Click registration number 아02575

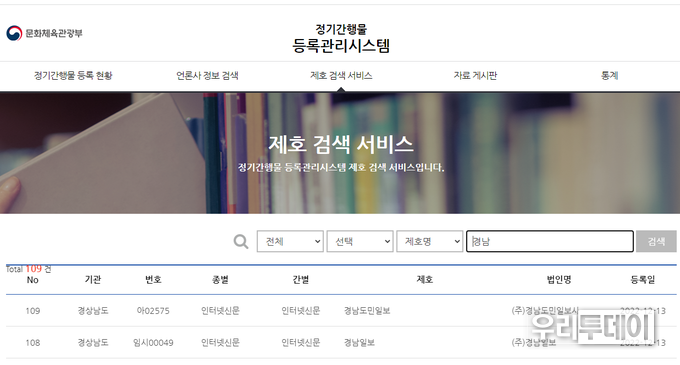[153, 311]
